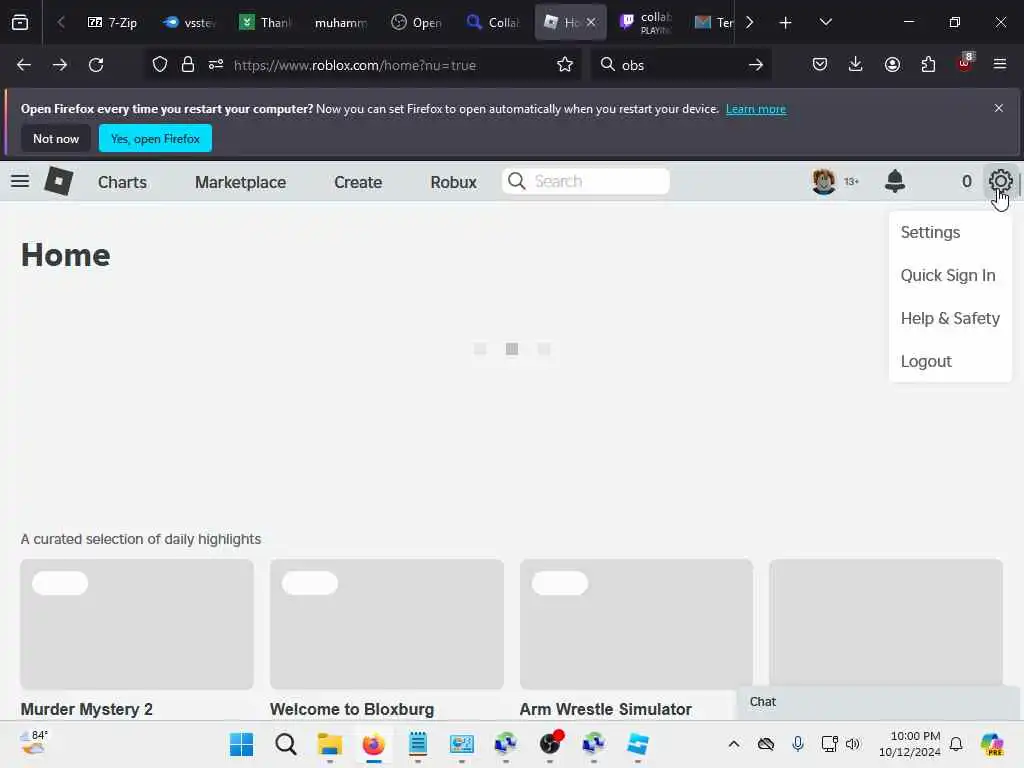This screenshot has width=1024, height=768.
Task: Open a new browser tab
Action: coord(786,23)
